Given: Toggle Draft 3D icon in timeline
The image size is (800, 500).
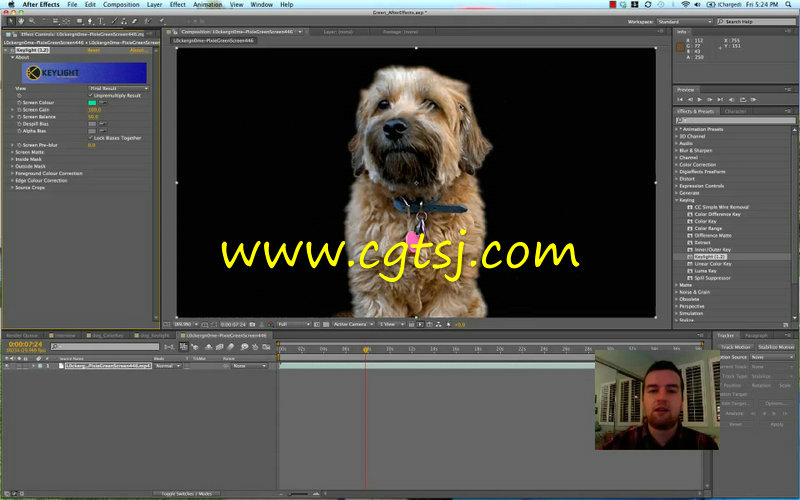Looking at the screenshot, I should pos(195,347).
